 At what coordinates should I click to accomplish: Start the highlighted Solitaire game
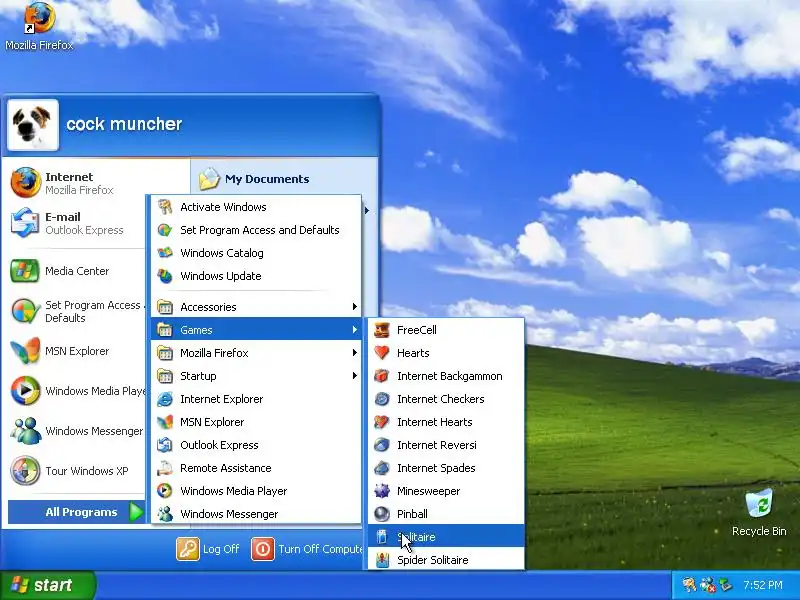click(x=446, y=536)
